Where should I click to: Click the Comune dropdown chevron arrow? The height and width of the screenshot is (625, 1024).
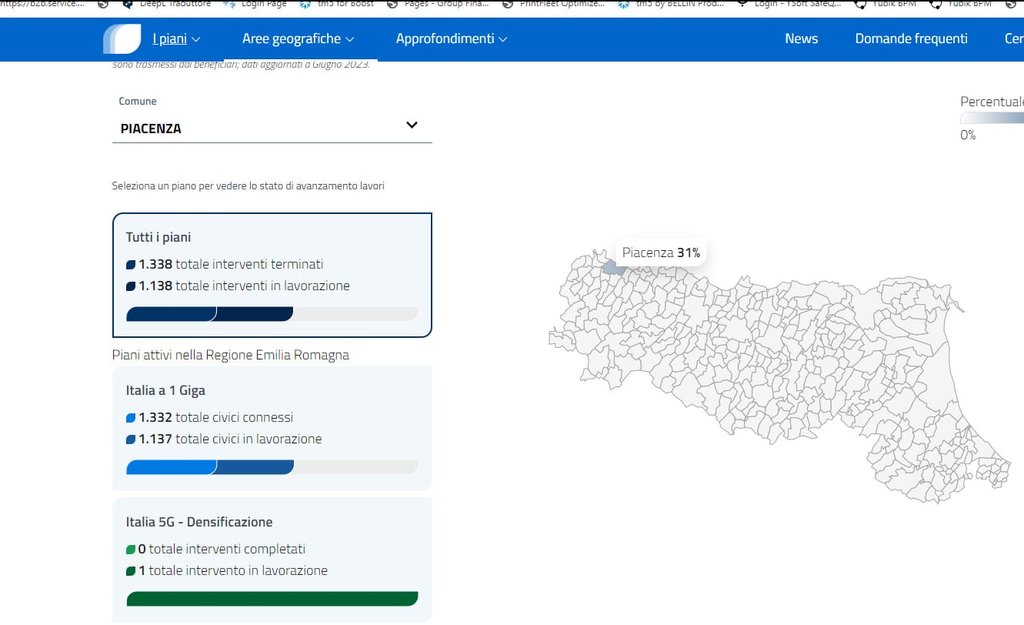(x=411, y=125)
